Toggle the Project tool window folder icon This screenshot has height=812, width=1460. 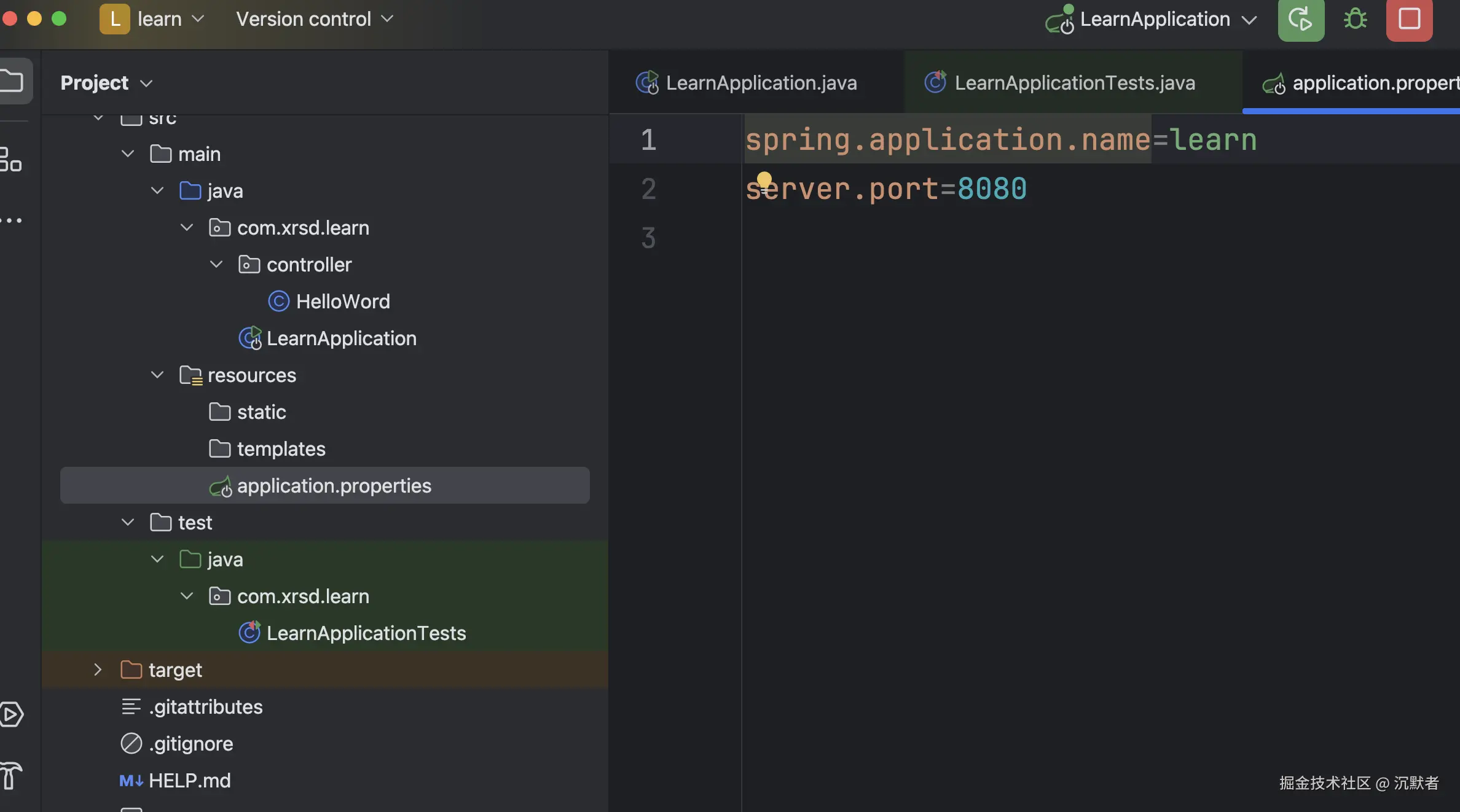[x=12, y=81]
